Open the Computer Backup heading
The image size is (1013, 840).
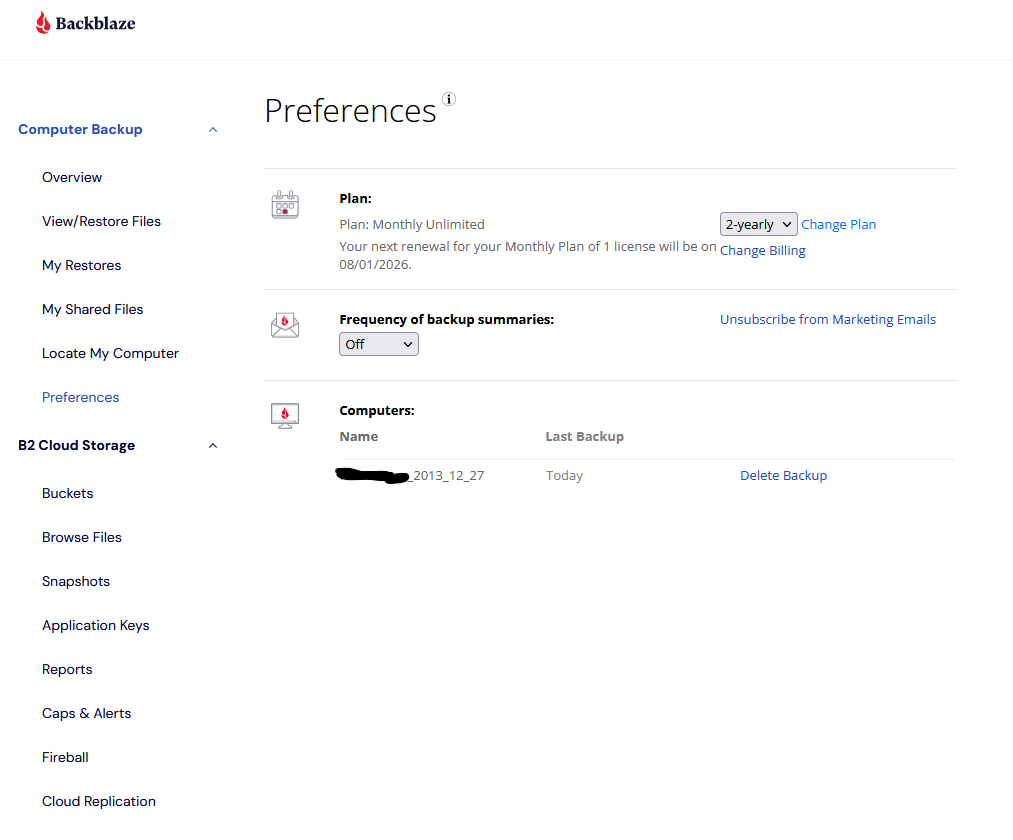click(x=80, y=129)
